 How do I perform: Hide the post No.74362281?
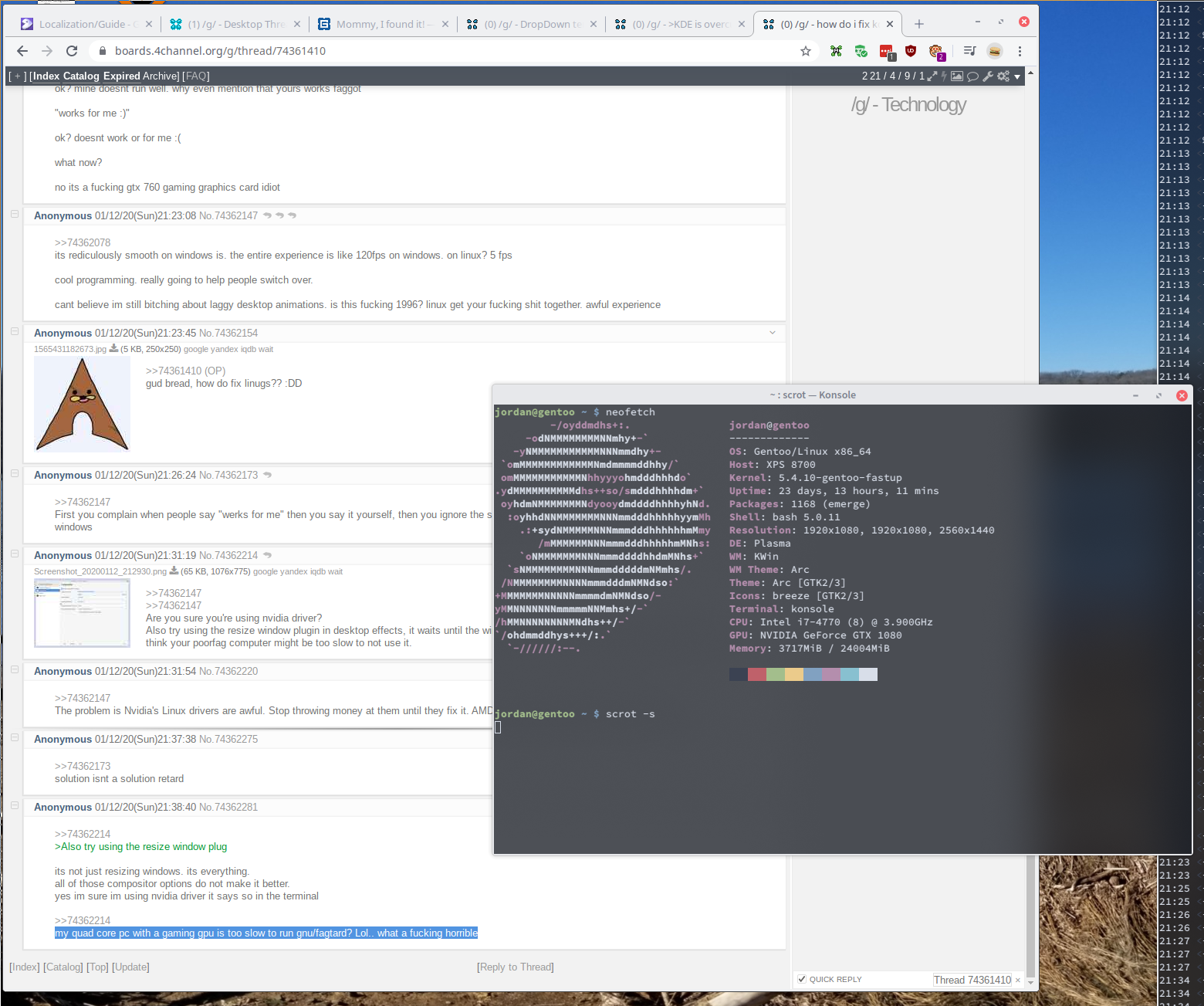(15, 806)
